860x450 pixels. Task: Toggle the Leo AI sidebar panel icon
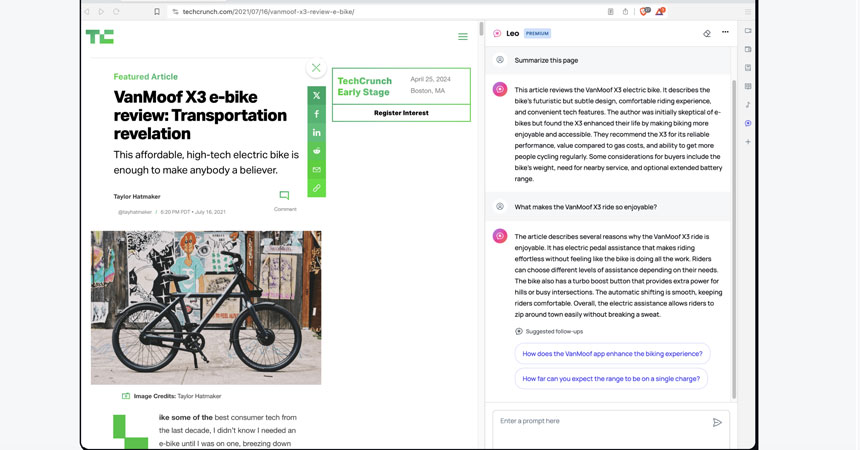pos(748,123)
